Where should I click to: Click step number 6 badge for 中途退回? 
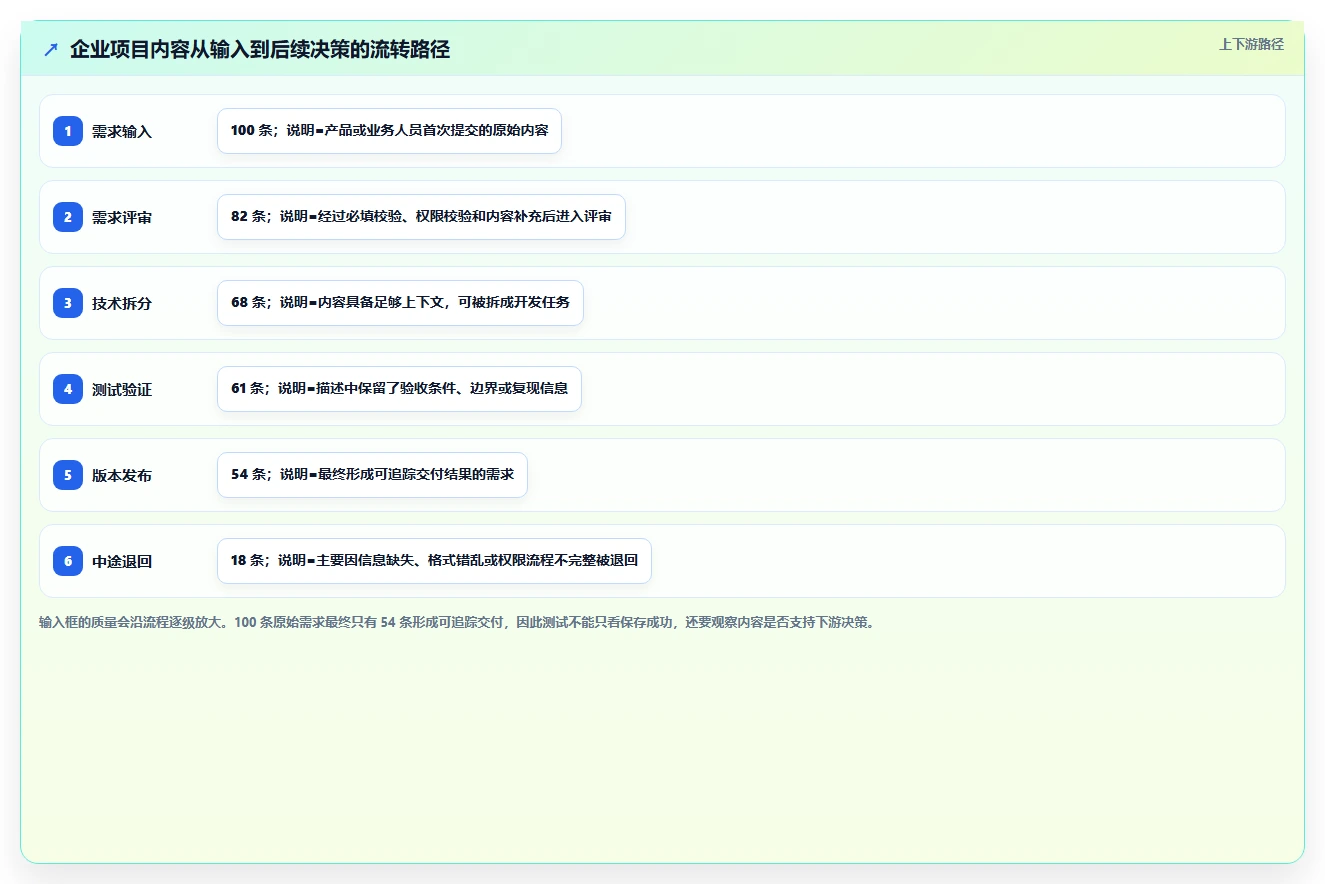tap(68, 561)
